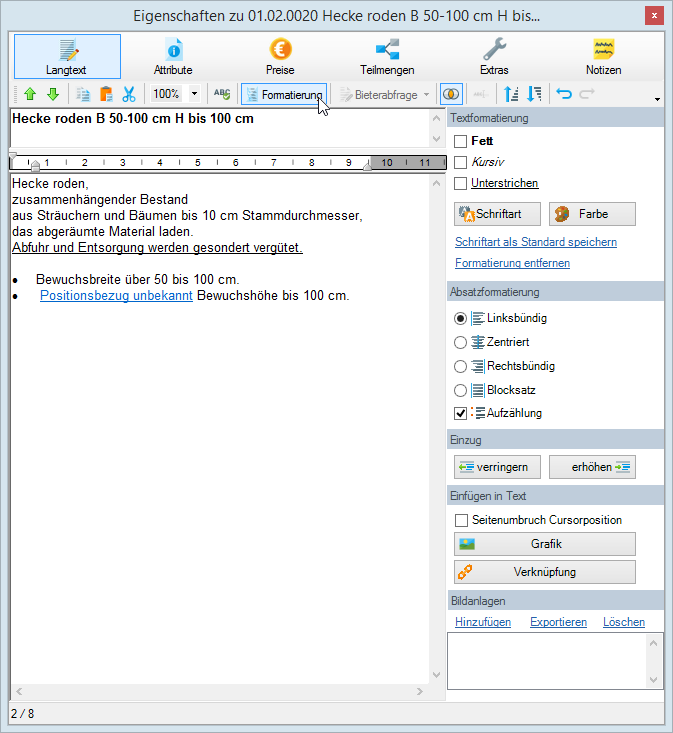Click the paste clipboard icon

coord(106,94)
